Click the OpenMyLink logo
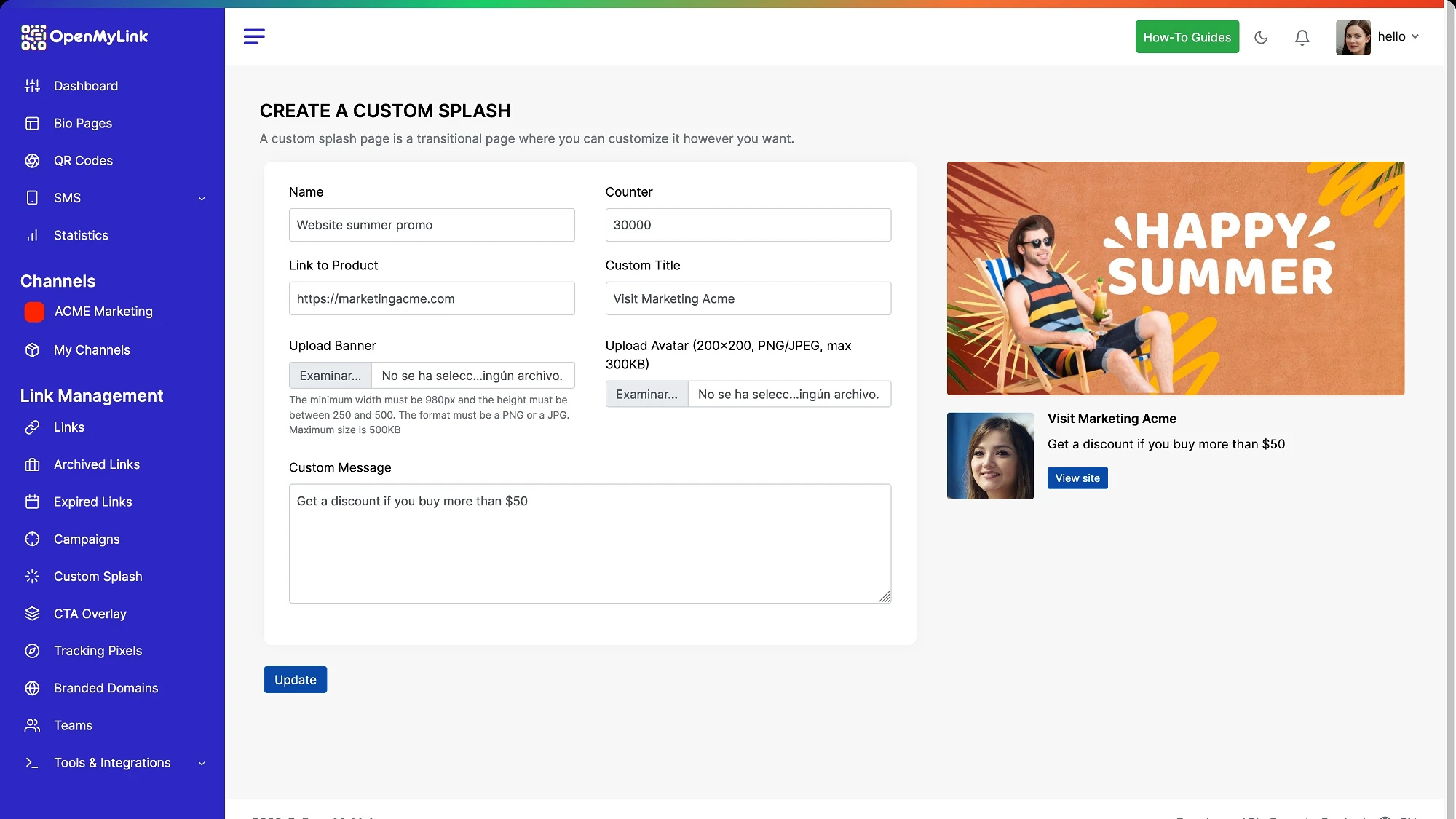This screenshot has height=819, width=1456. (84, 36)
